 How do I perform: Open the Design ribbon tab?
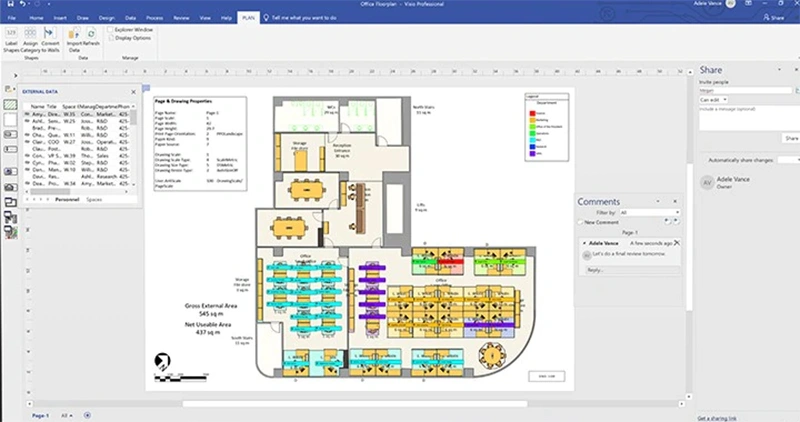tap(107, 18)
